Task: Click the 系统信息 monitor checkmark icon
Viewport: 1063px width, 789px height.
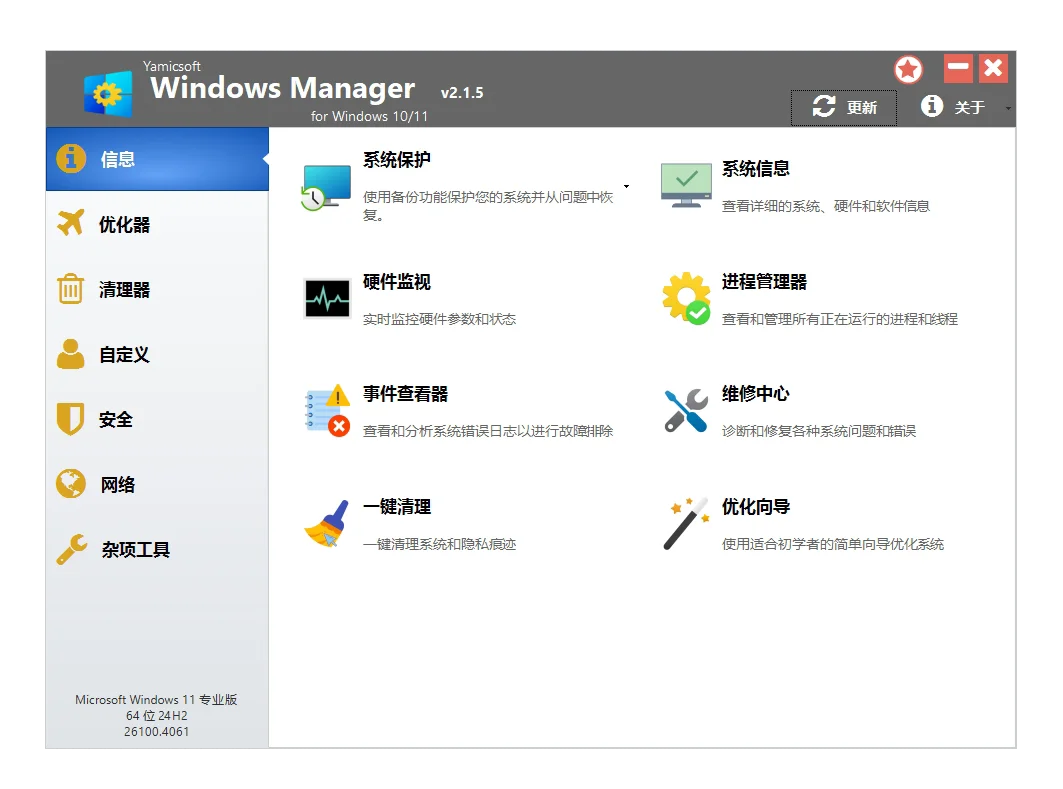Action: coord(686,185)
